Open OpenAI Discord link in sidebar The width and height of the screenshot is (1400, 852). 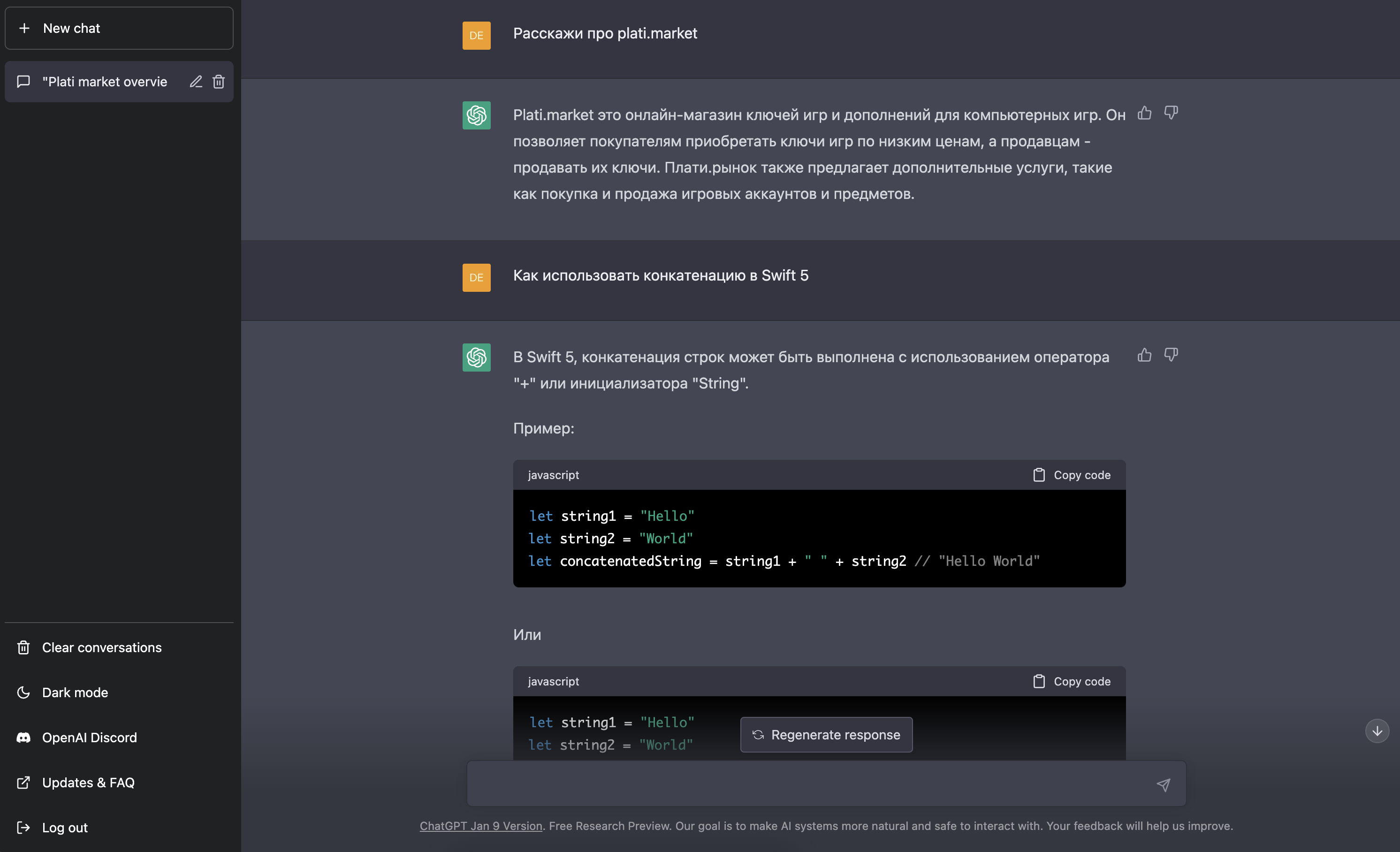[x=88, y=737]
